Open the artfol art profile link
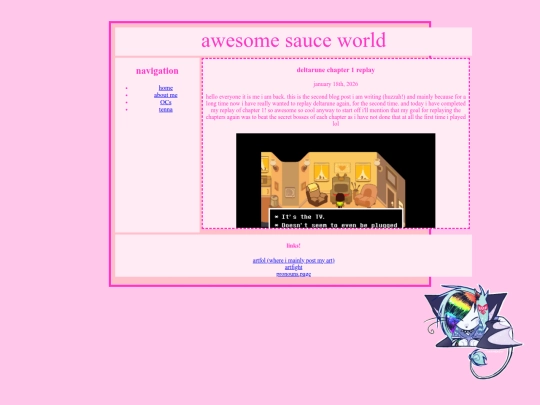 (x=294, y=260)
